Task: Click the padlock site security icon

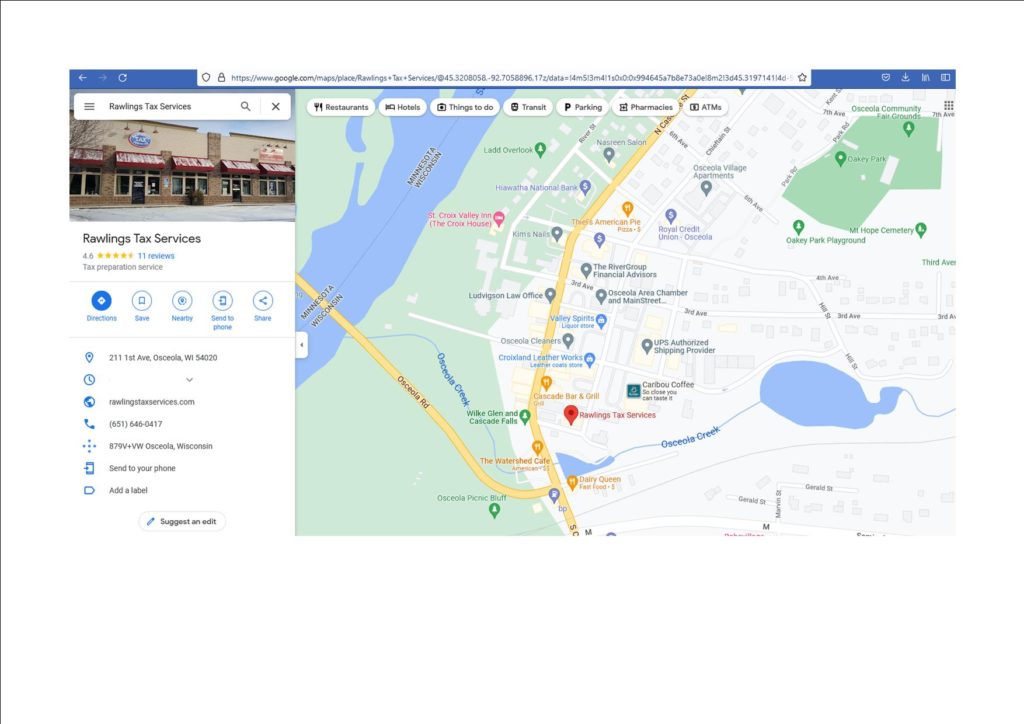Action: pos(221,78)
